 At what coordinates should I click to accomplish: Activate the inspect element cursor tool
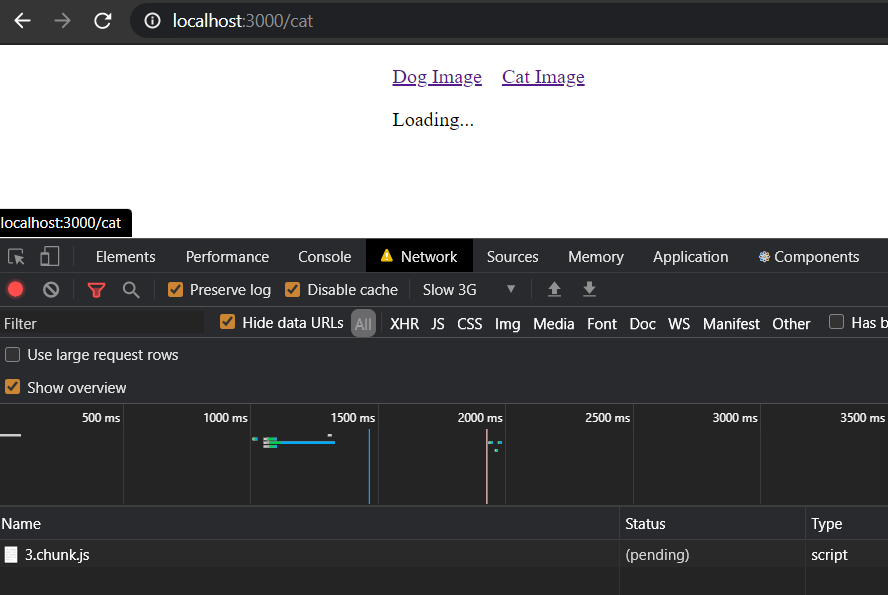click(16, 256)
